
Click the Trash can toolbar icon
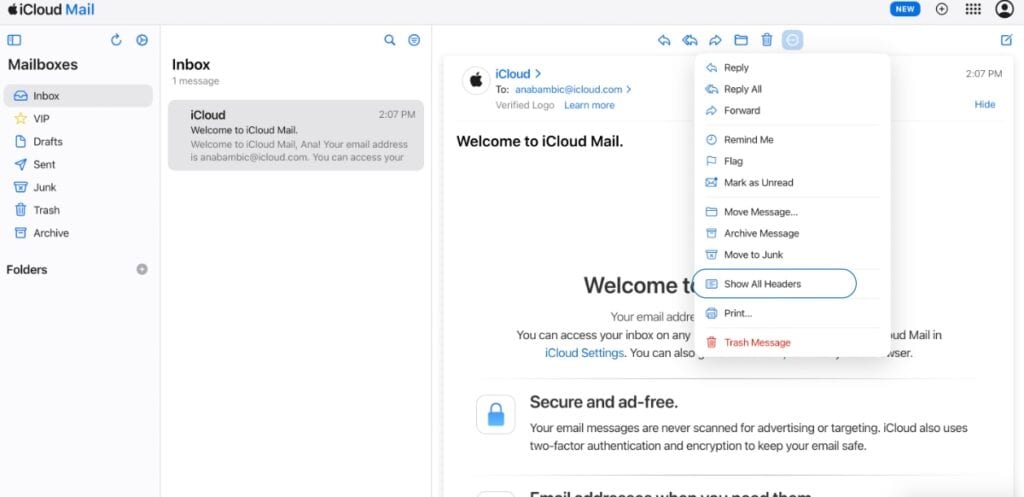coord(767,40)
